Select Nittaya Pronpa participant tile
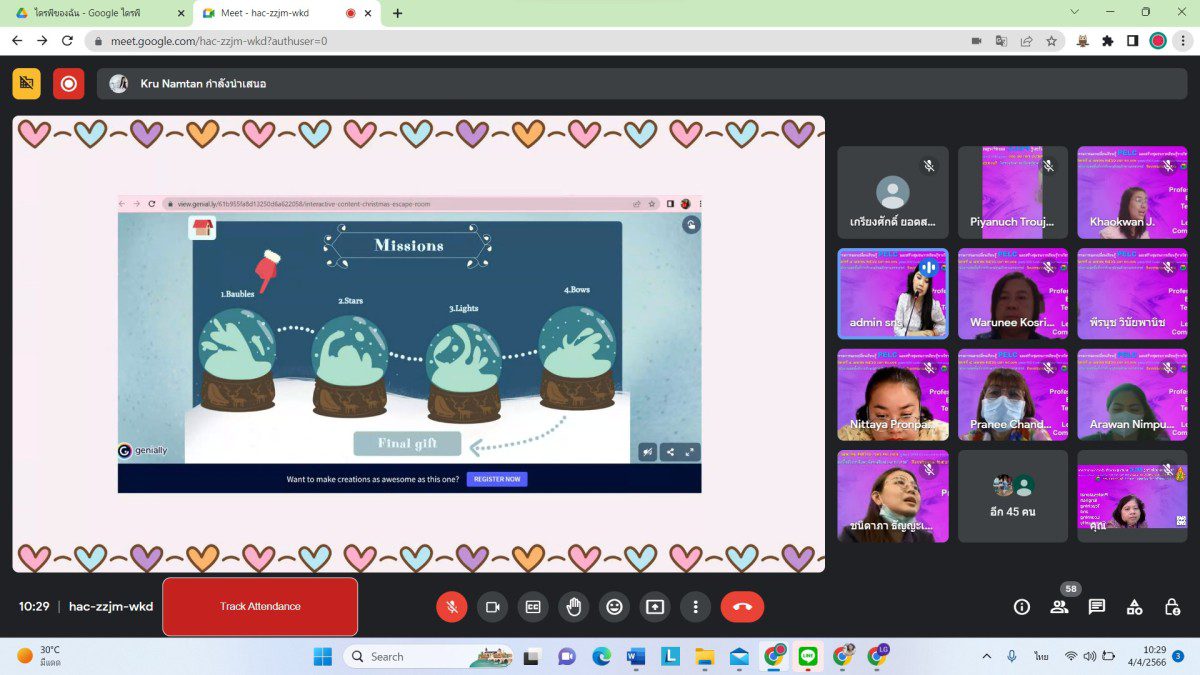The height and width of the screenshot is (675, 1200). point(893,395)
